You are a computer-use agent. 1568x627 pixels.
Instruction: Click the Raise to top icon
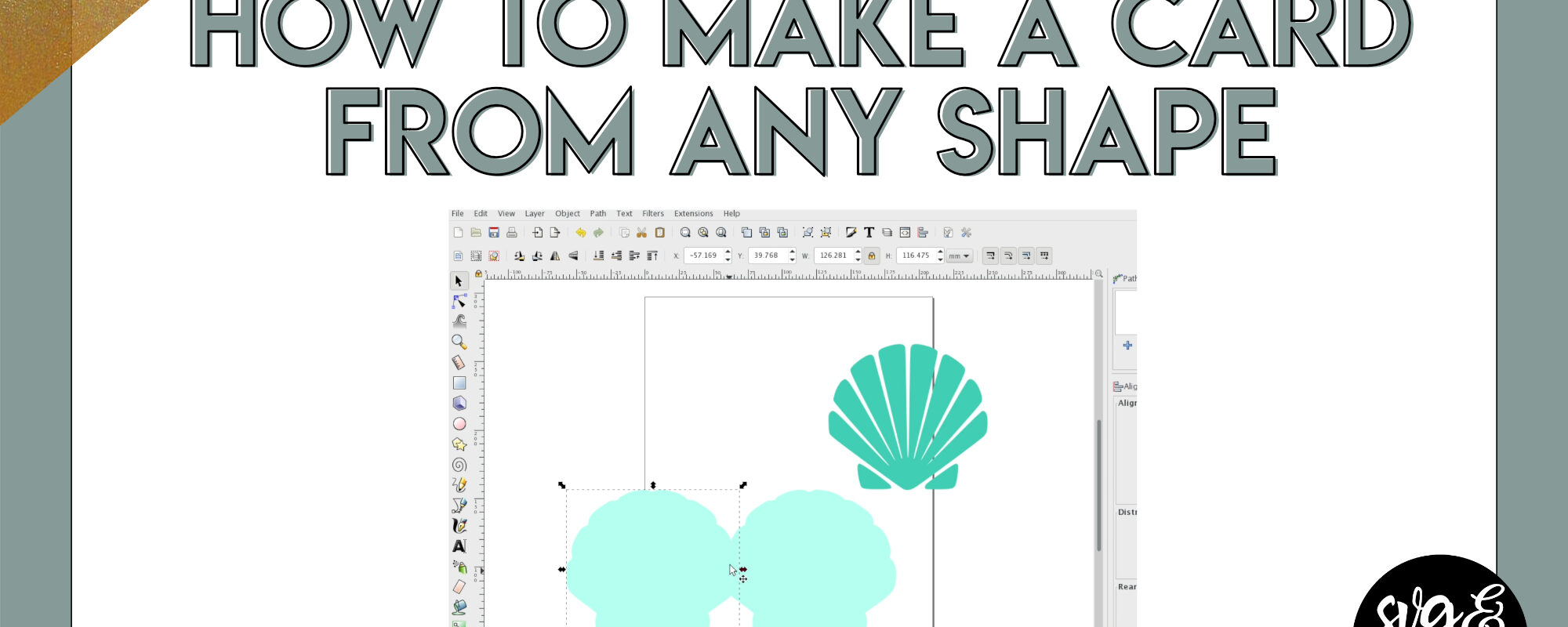(x=652, y=256)
